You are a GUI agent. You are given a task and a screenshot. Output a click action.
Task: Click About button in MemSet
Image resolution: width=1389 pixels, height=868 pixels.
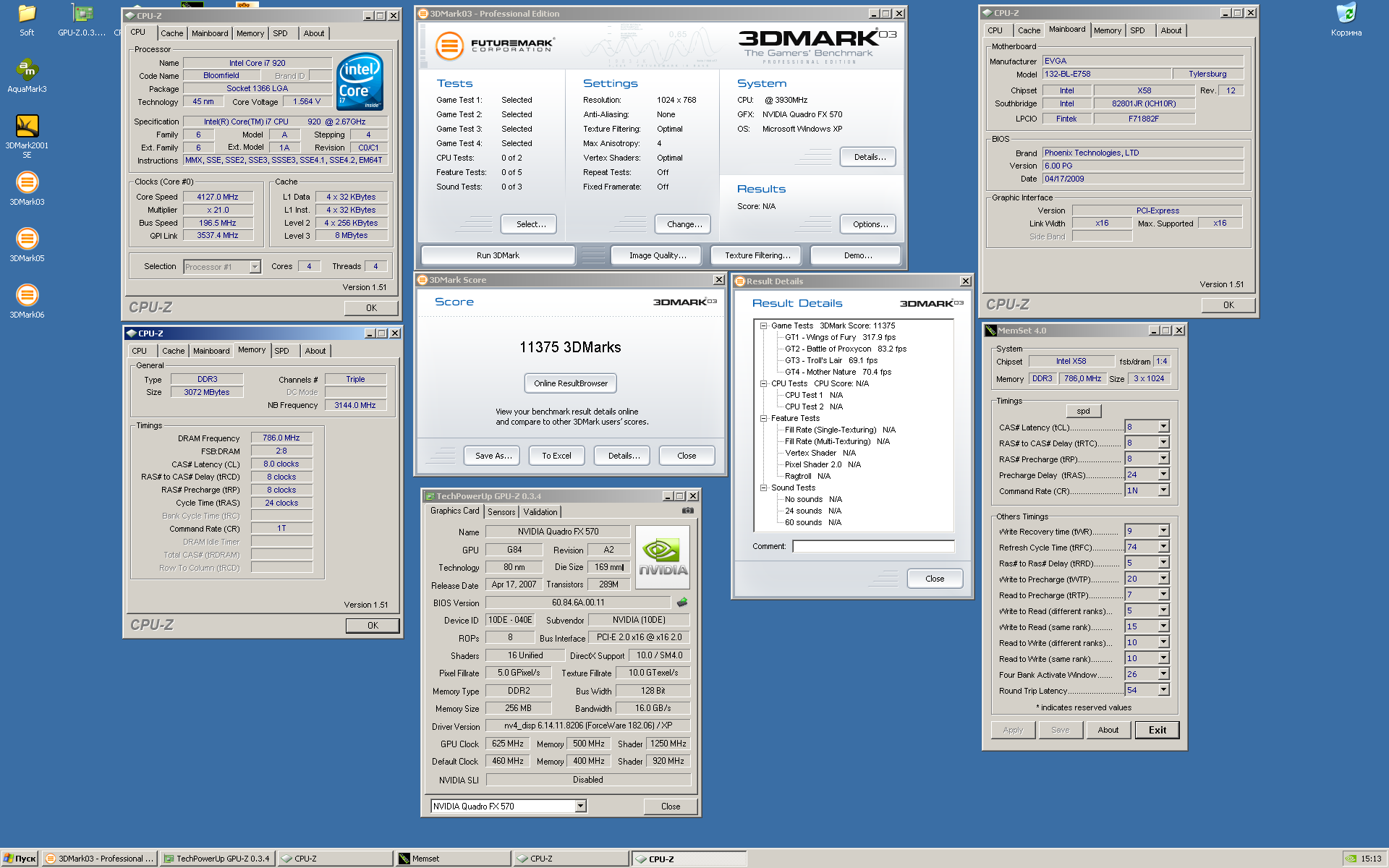coord(1108,730)
